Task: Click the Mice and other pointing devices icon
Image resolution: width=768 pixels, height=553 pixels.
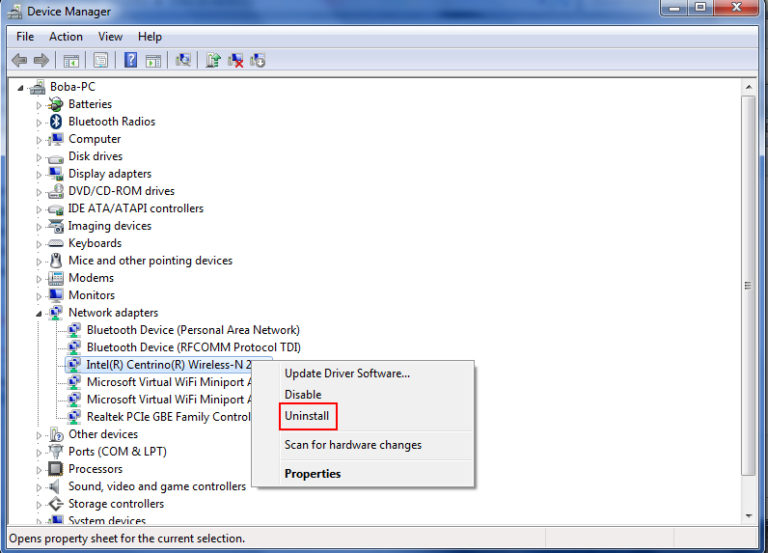Action: coord(56,261)
